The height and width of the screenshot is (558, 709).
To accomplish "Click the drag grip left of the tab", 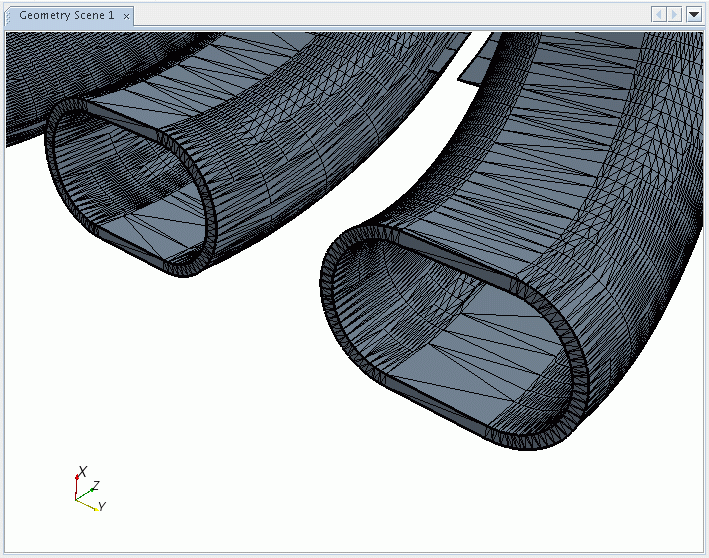I will click(10, 16).
